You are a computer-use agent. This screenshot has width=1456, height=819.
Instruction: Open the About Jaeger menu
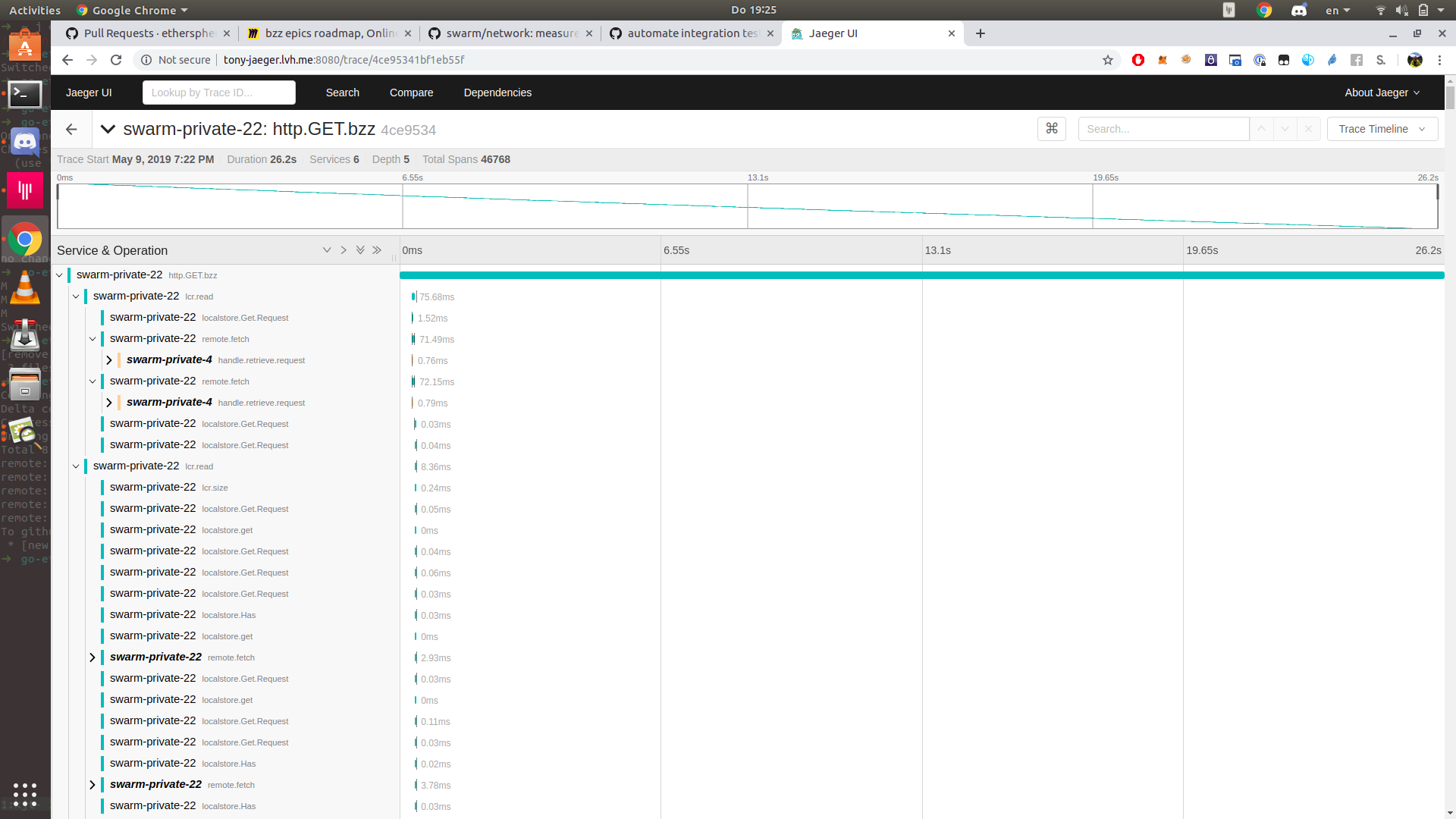1382,93
